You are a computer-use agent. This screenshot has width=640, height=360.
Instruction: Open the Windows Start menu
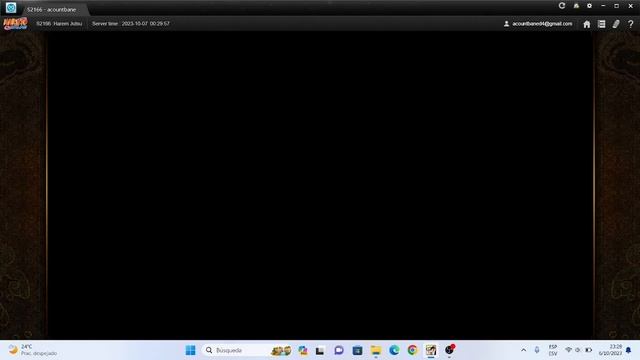pyautogui.click(x=190, y=350)
